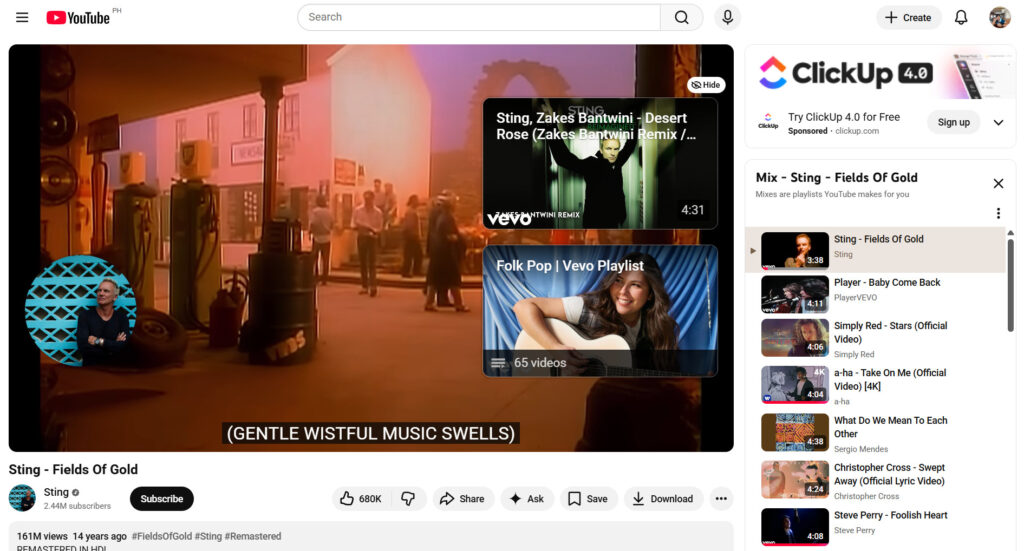Open Sting channel avatar below video
The image size is (1024, 551).
22,498
